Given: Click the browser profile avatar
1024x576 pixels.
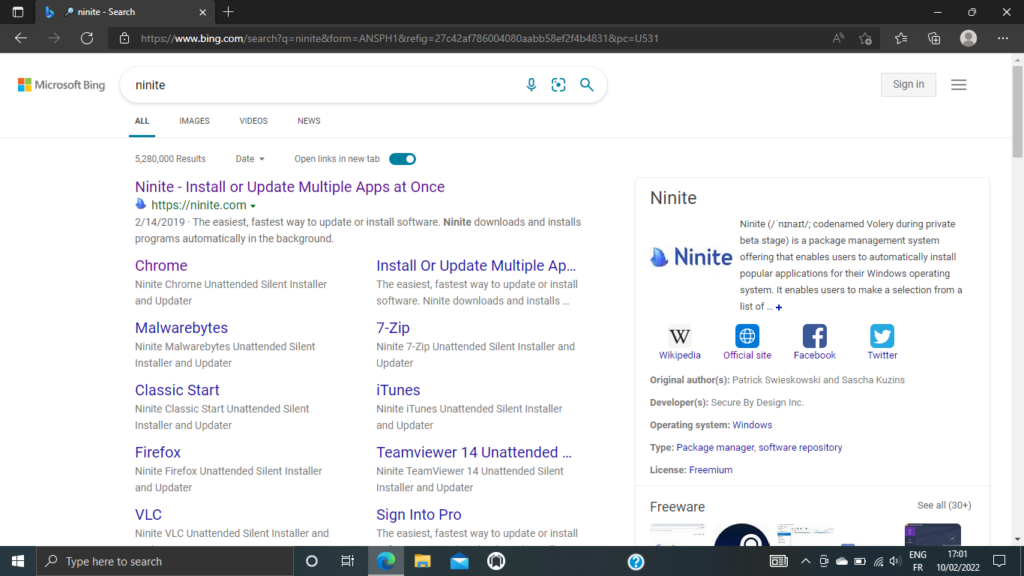Looking at the screenshot, I should [968, 39].
